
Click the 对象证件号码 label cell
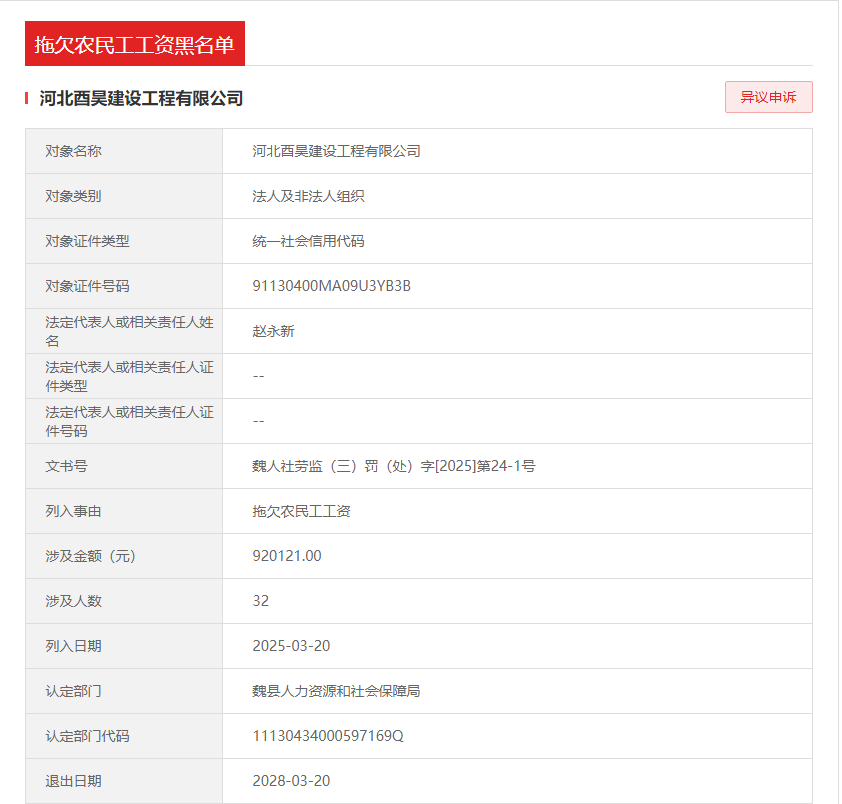click(87, 286)
